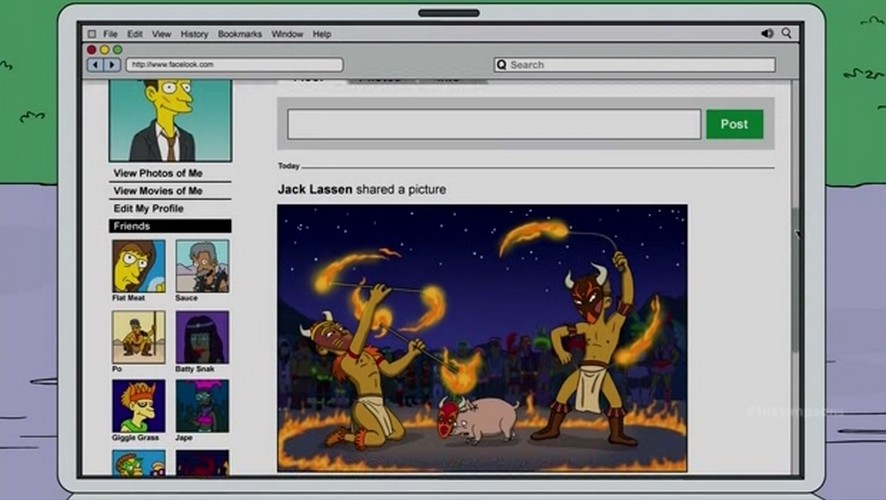Open friend Sauce's thumbnail
The image size is (886, 500).
pyautogui.click(x=202, y=266)
